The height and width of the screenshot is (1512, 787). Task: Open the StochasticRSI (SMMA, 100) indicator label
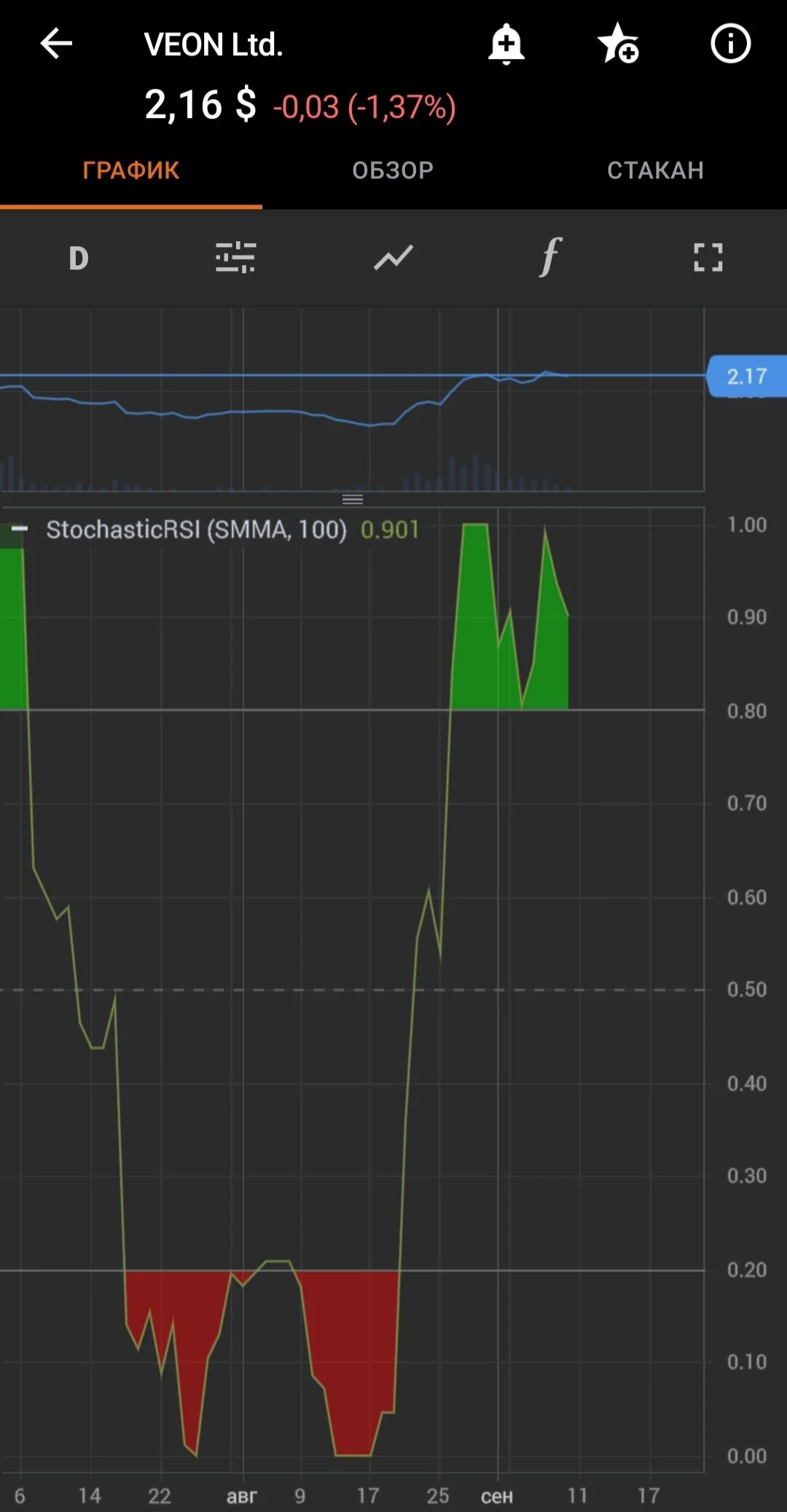(197, 529)
